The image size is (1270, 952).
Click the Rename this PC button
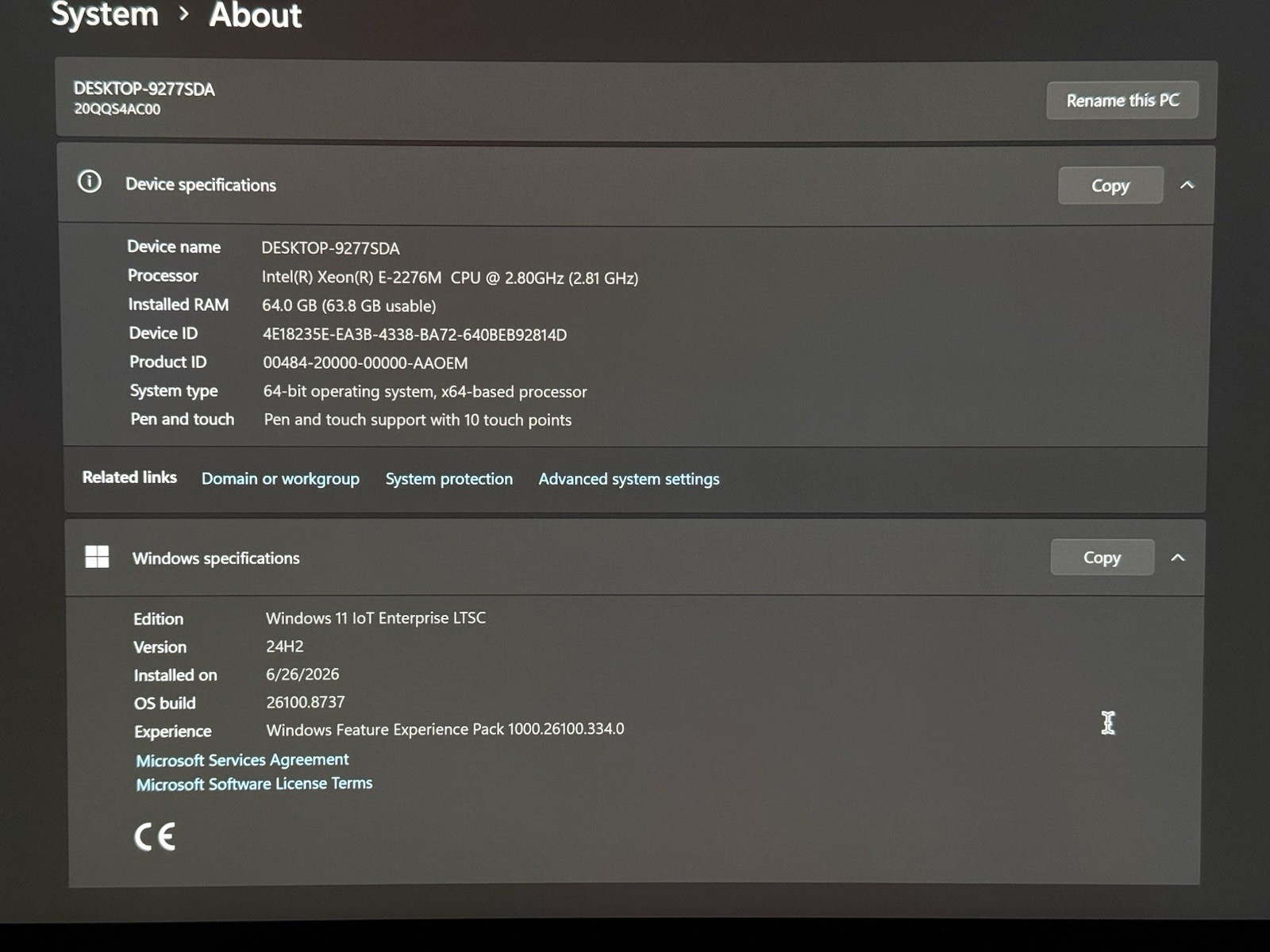click(1122, 101)
